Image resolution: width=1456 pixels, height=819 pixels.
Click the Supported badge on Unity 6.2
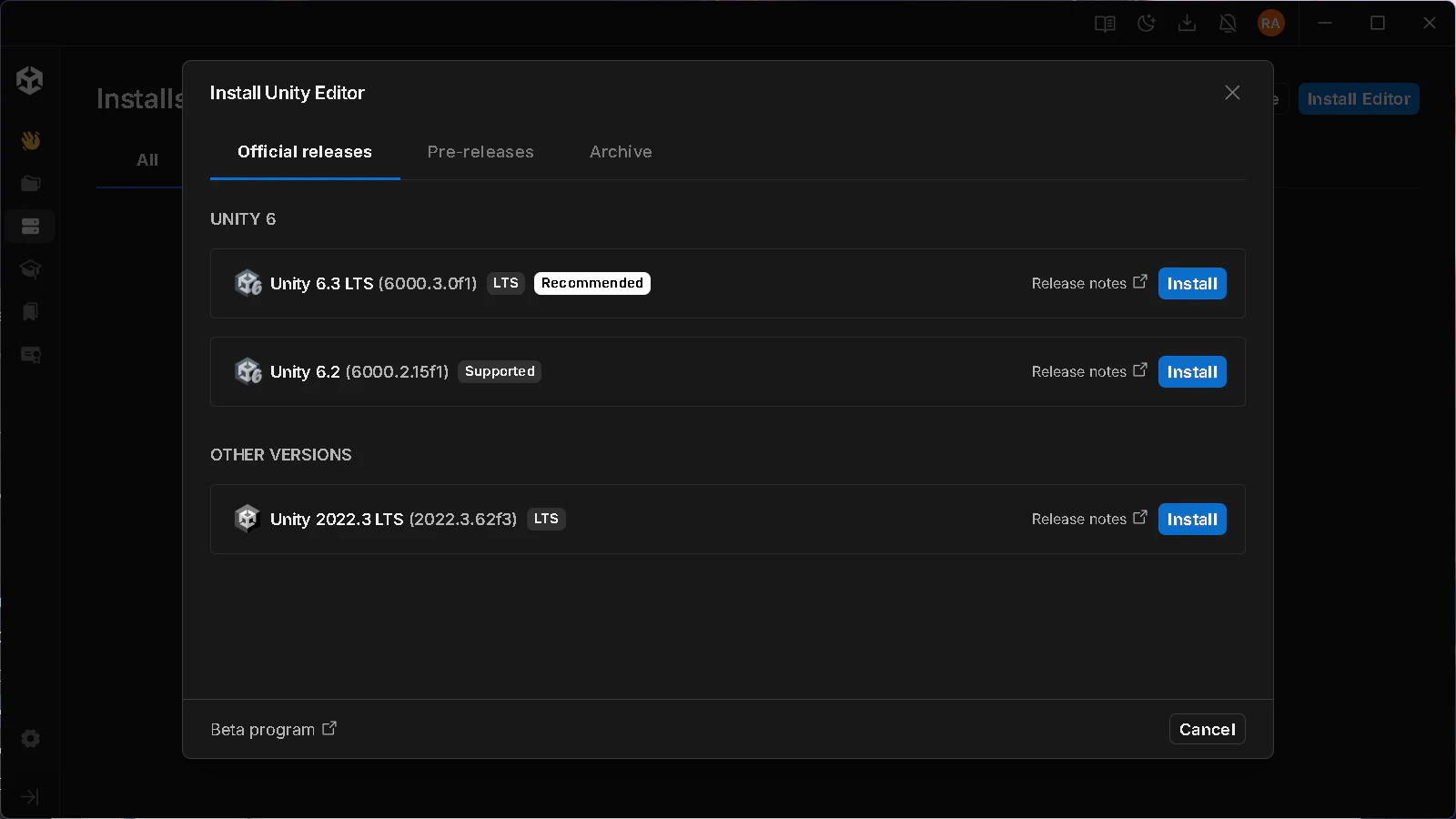point(500,371)
